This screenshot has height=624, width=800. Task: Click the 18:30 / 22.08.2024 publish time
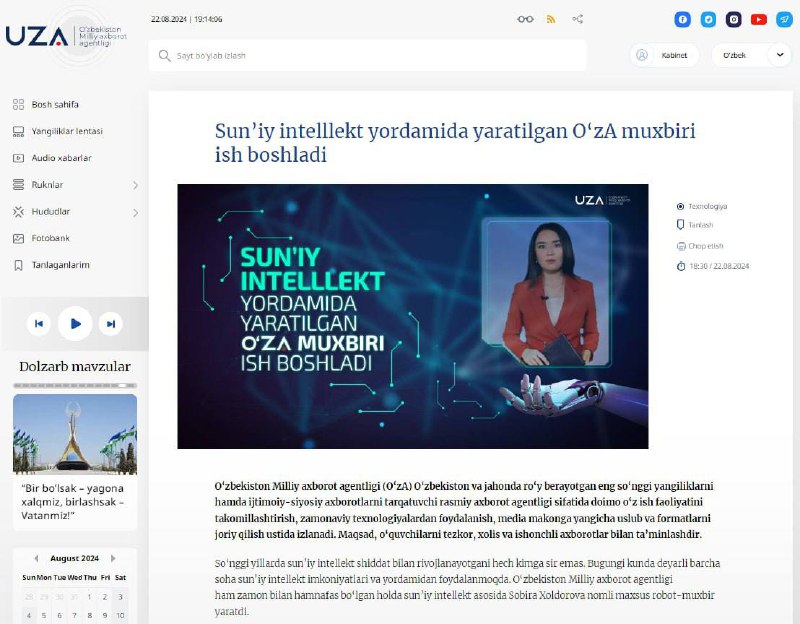pos(719,266)
